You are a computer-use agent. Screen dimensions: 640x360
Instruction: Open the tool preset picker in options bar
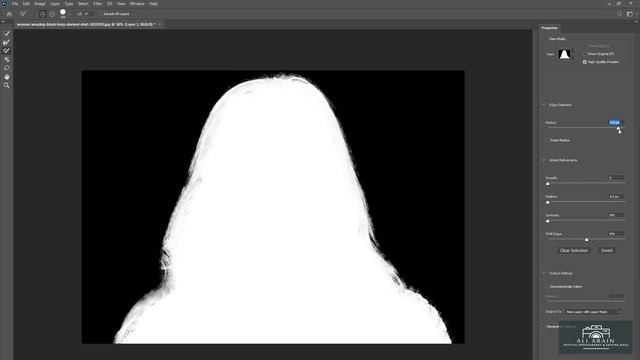(24, 14)
